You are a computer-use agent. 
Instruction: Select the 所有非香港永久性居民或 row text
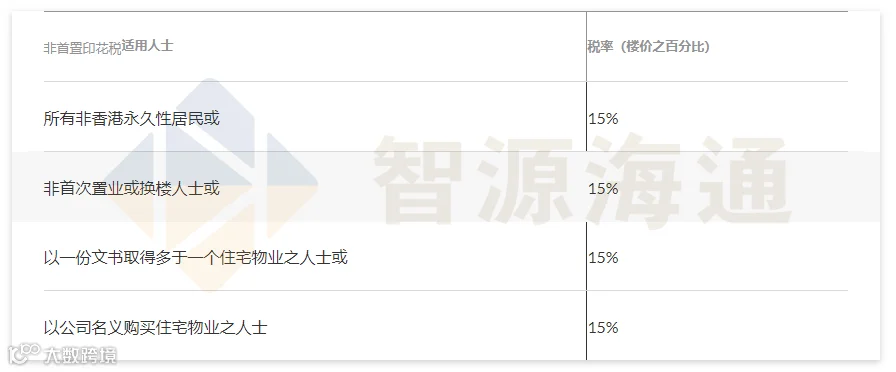(x=131, y=118)
